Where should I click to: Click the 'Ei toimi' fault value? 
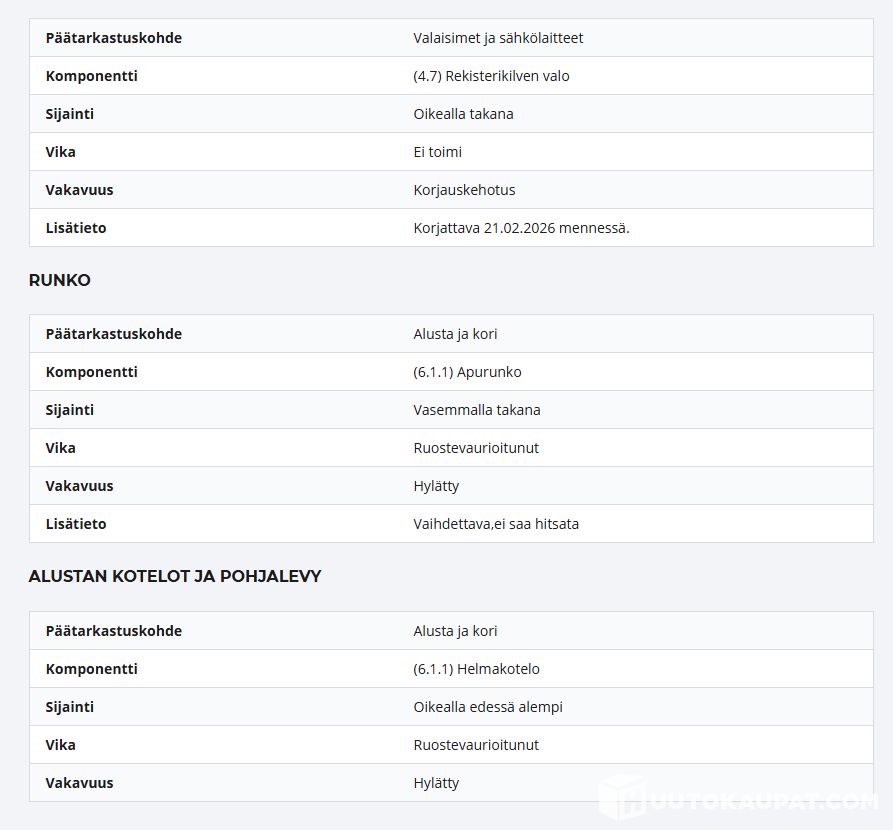(x=437, y=152)
